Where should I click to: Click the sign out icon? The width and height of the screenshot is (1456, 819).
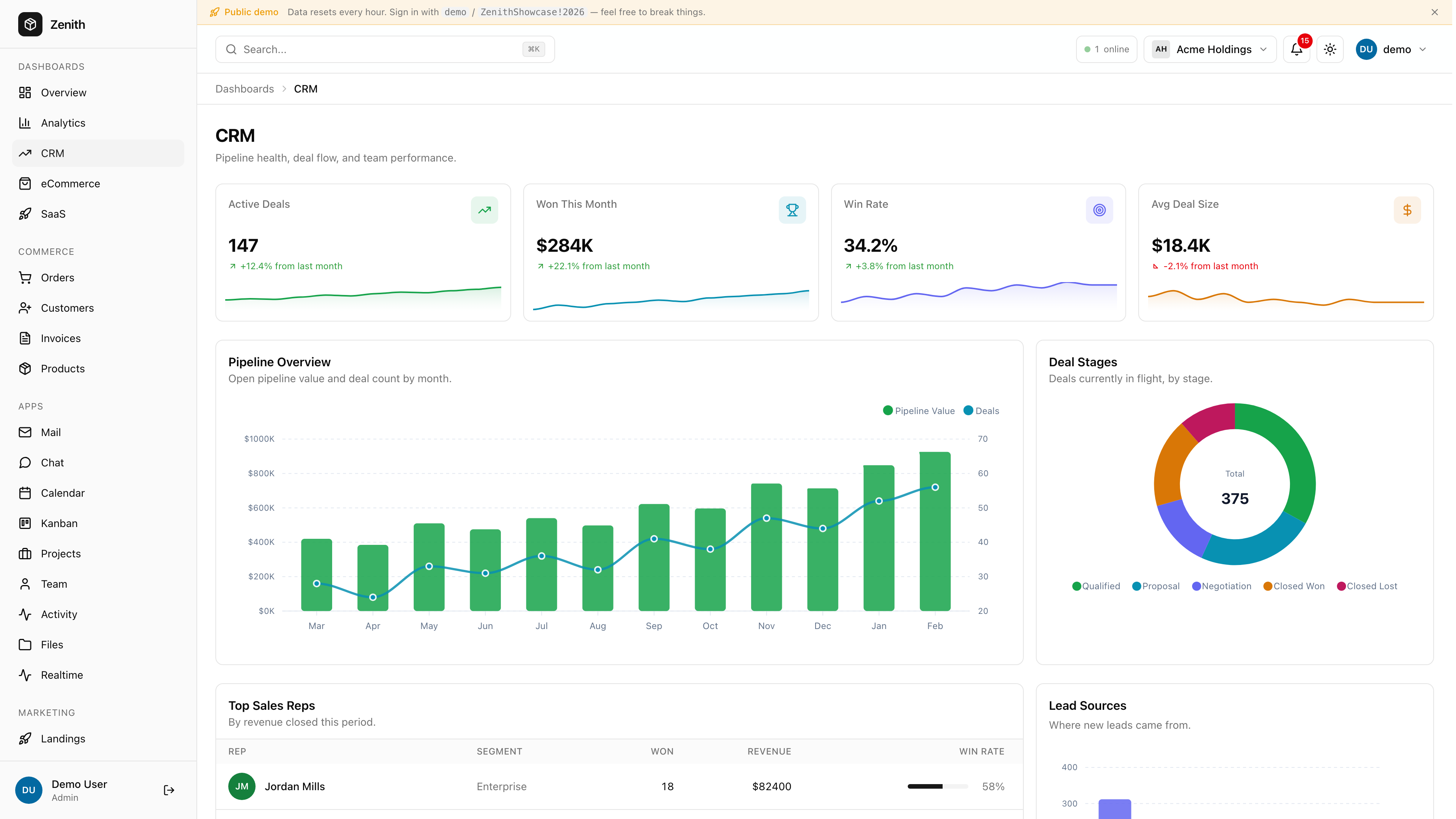tap(169, 790)
